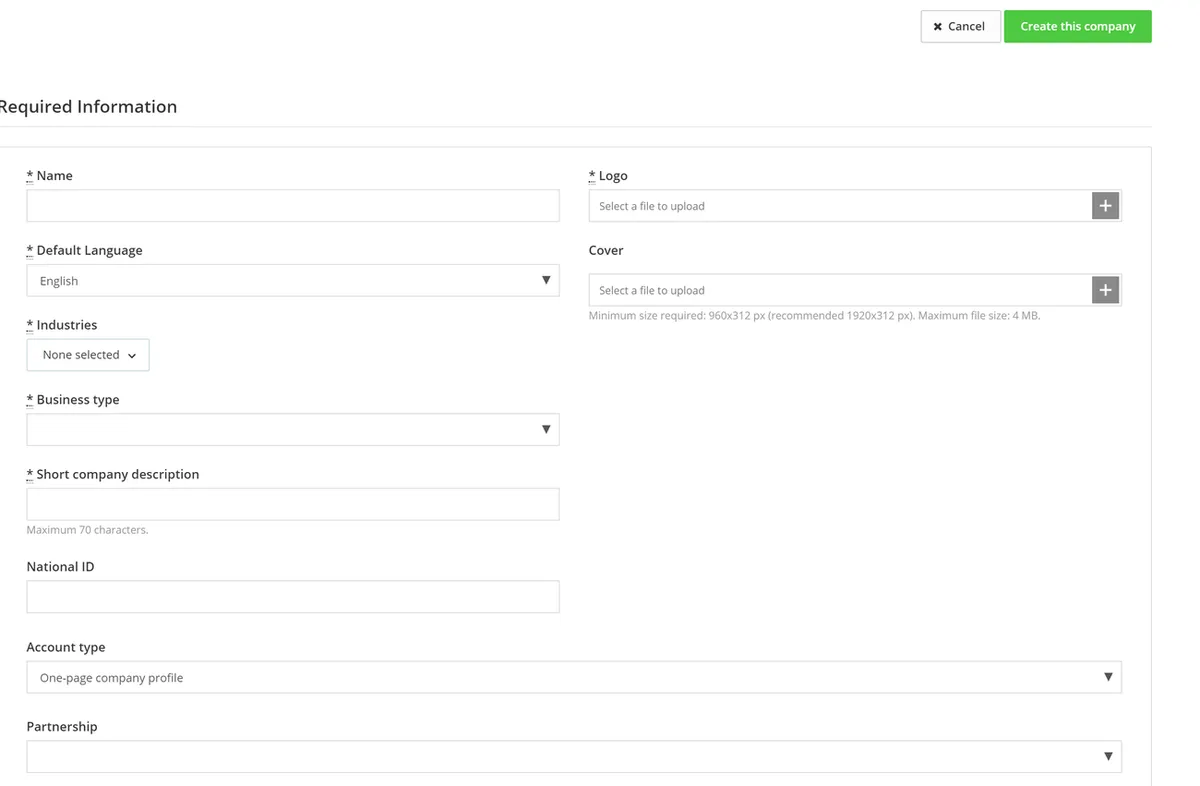This screenshot has height=786, width=1200.
Task: Focus the Name input field
Action: 293,206
